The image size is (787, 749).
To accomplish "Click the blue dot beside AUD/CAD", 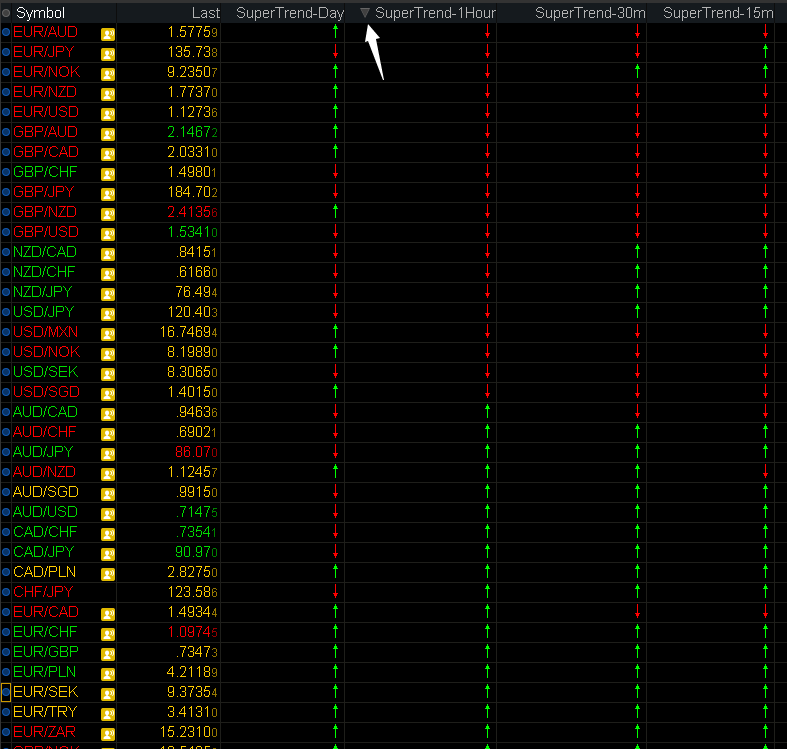I will point(6,412).
